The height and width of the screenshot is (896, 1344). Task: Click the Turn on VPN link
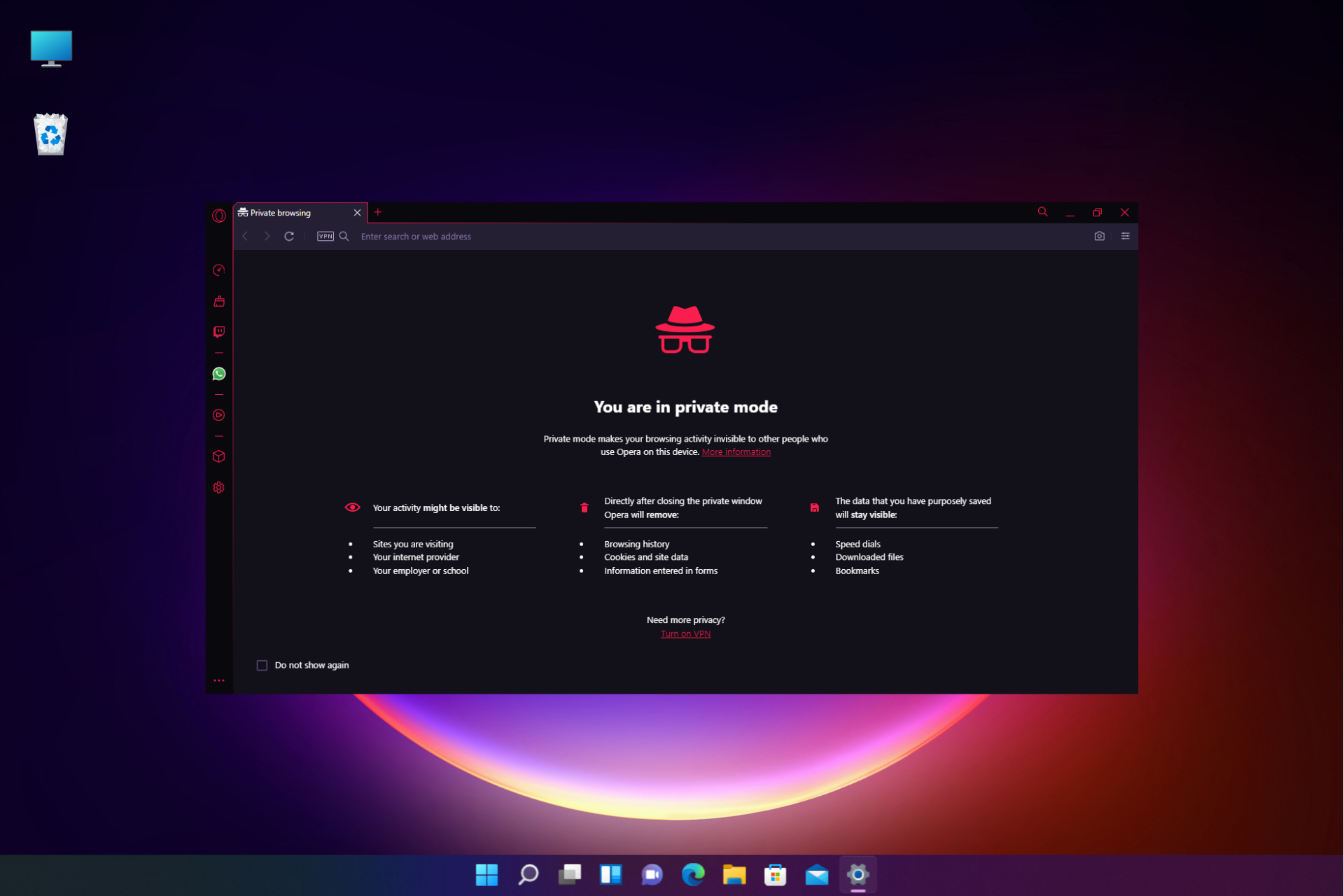685,634
